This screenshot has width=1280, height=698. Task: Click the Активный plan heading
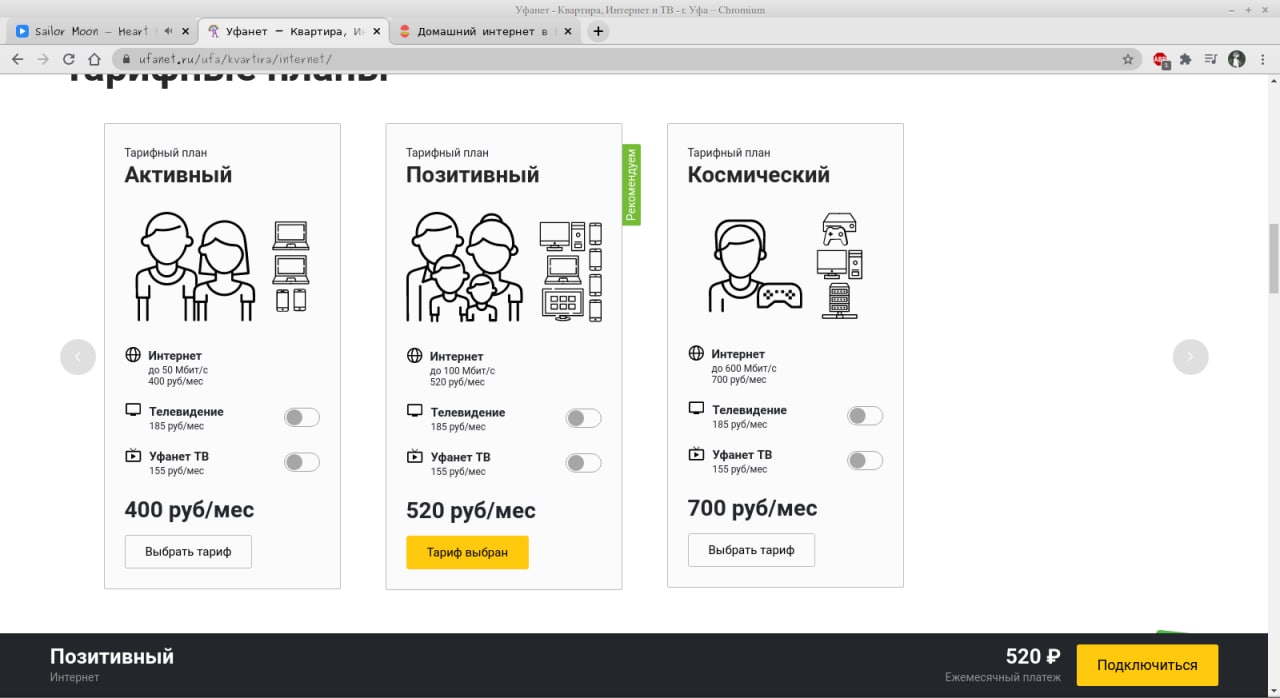click(x=178, y=175)
